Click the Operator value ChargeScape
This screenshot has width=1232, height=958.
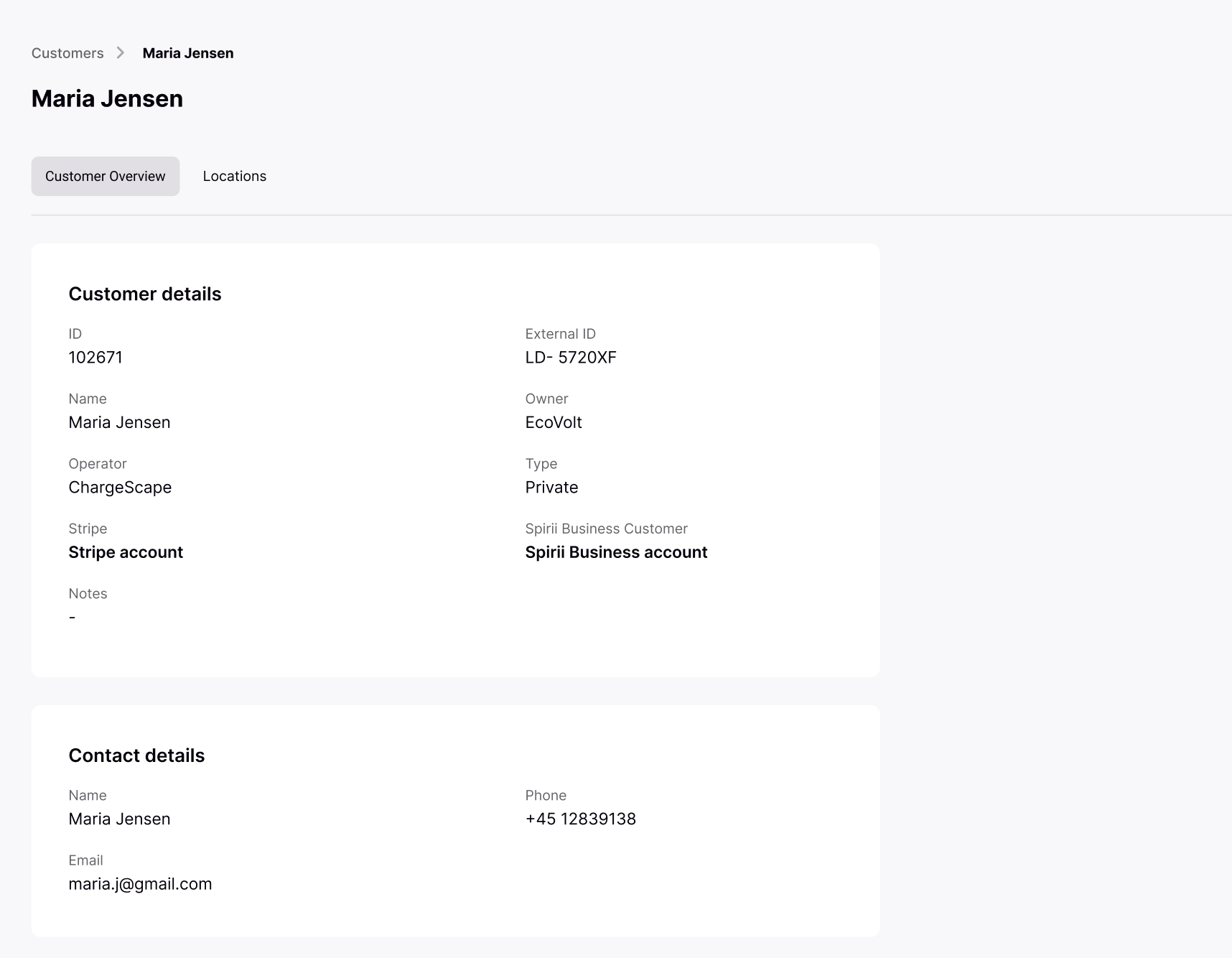pyautogui.click(x=120, y=488)
